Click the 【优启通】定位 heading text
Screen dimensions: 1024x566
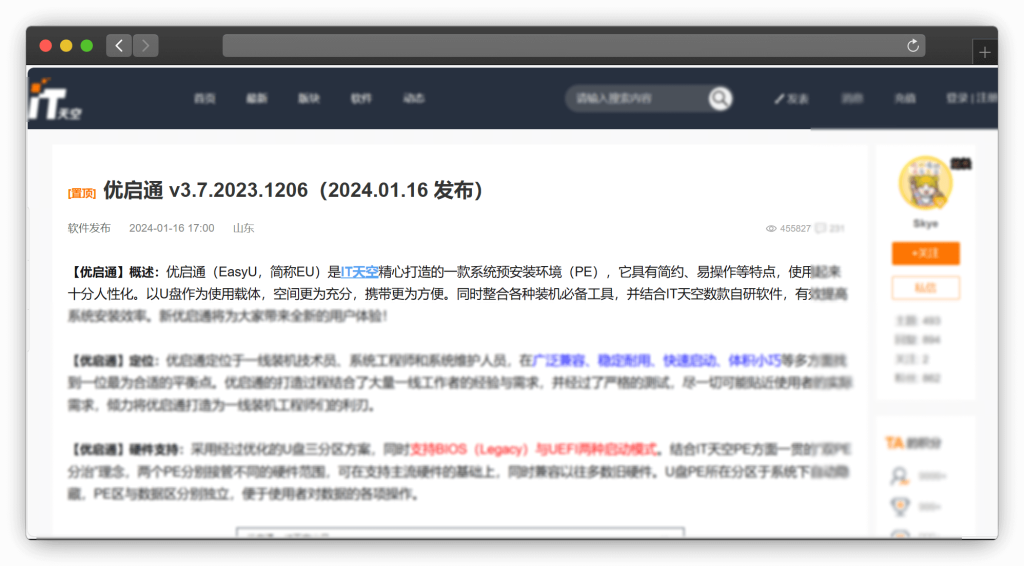(x=112, y=360)
